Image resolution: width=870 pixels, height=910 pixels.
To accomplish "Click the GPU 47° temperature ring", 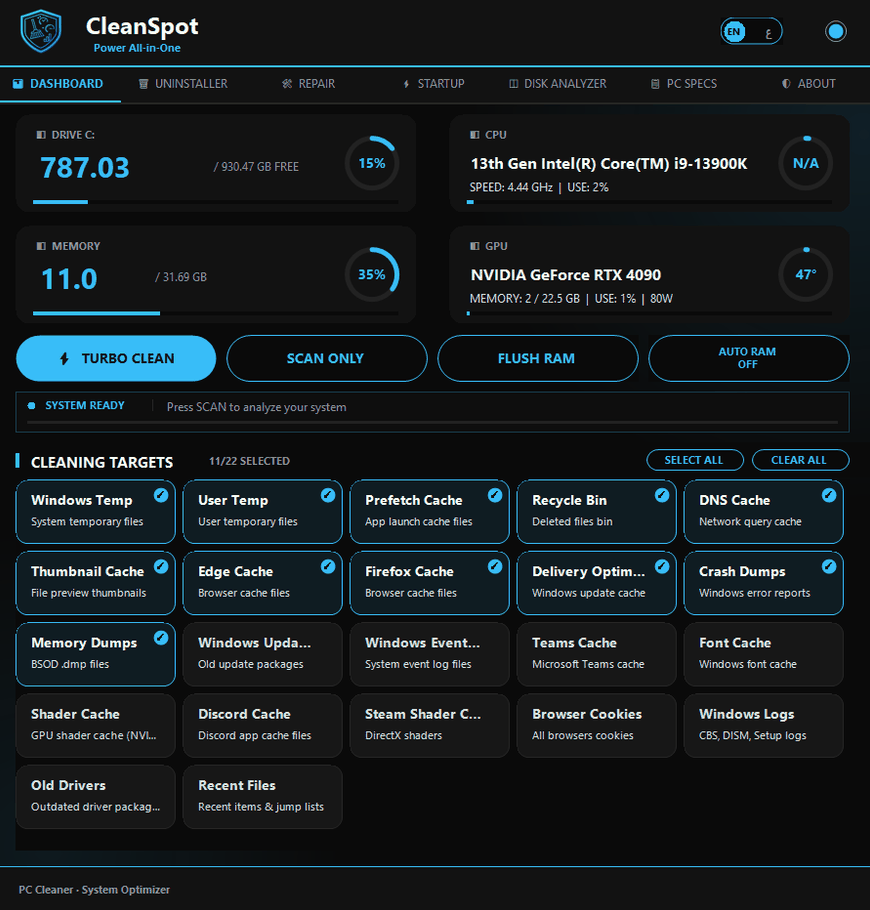I will [x=806, y=275].
